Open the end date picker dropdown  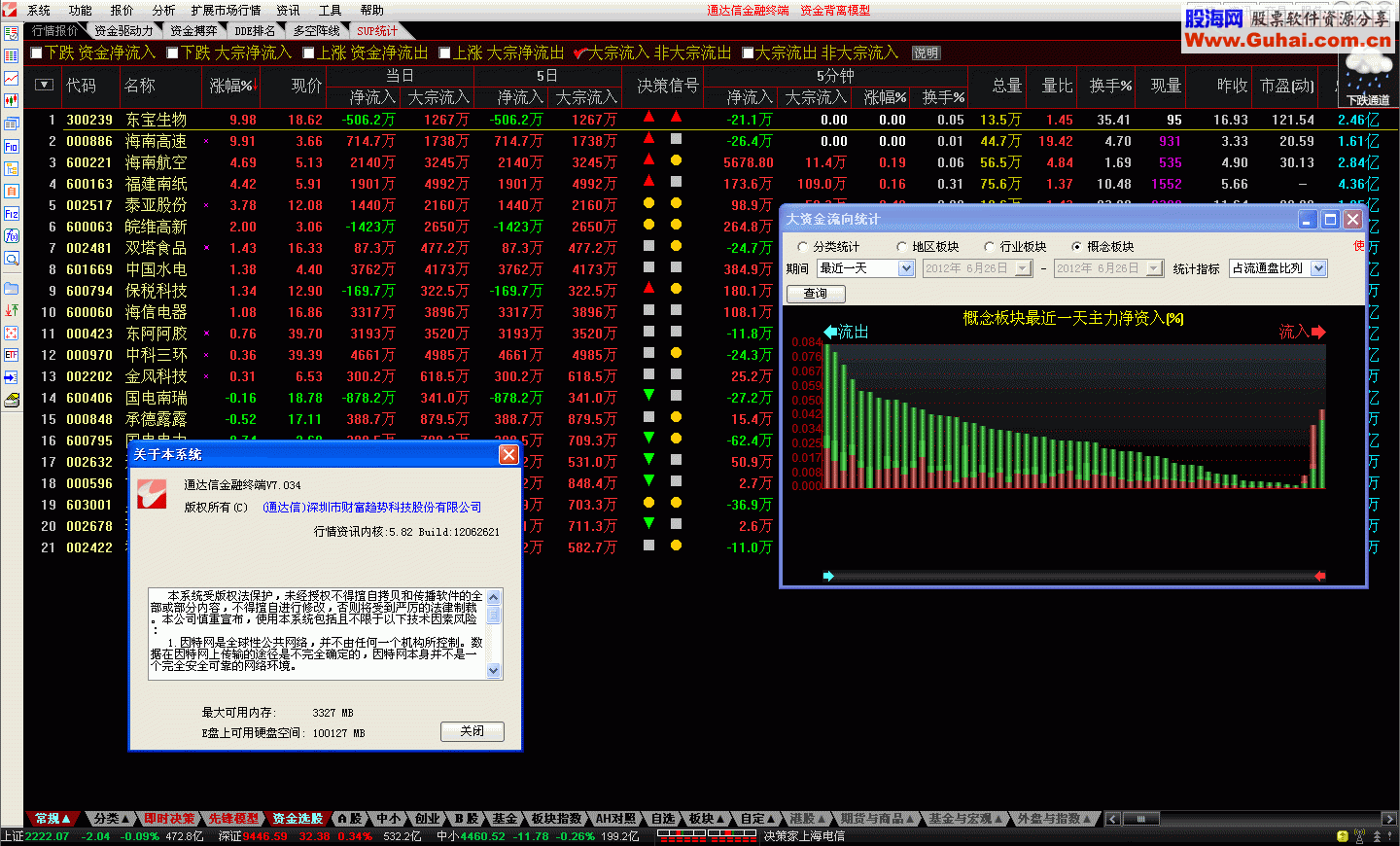1154,268
